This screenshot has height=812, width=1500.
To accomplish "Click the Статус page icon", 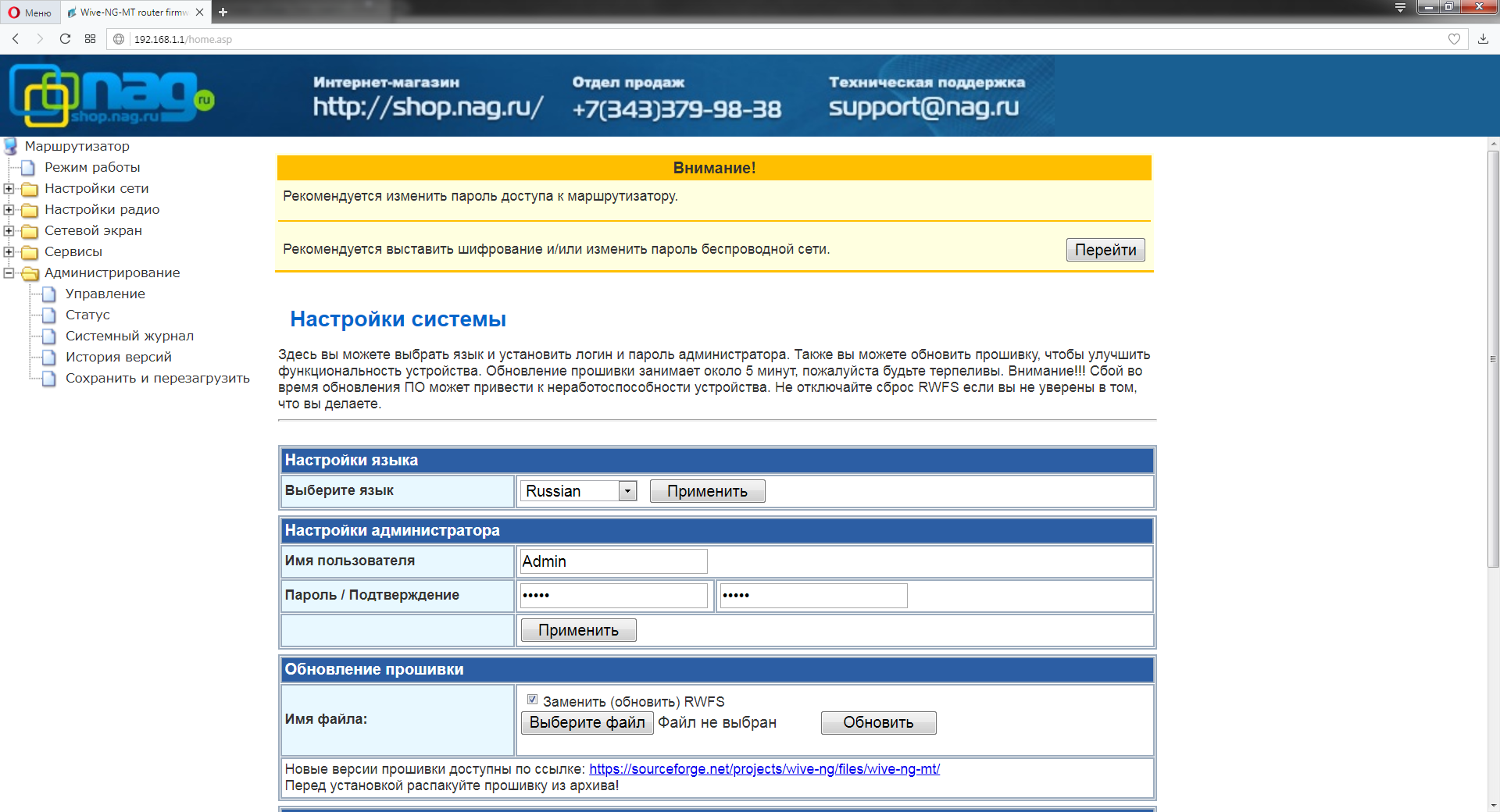I will point(49,315).
